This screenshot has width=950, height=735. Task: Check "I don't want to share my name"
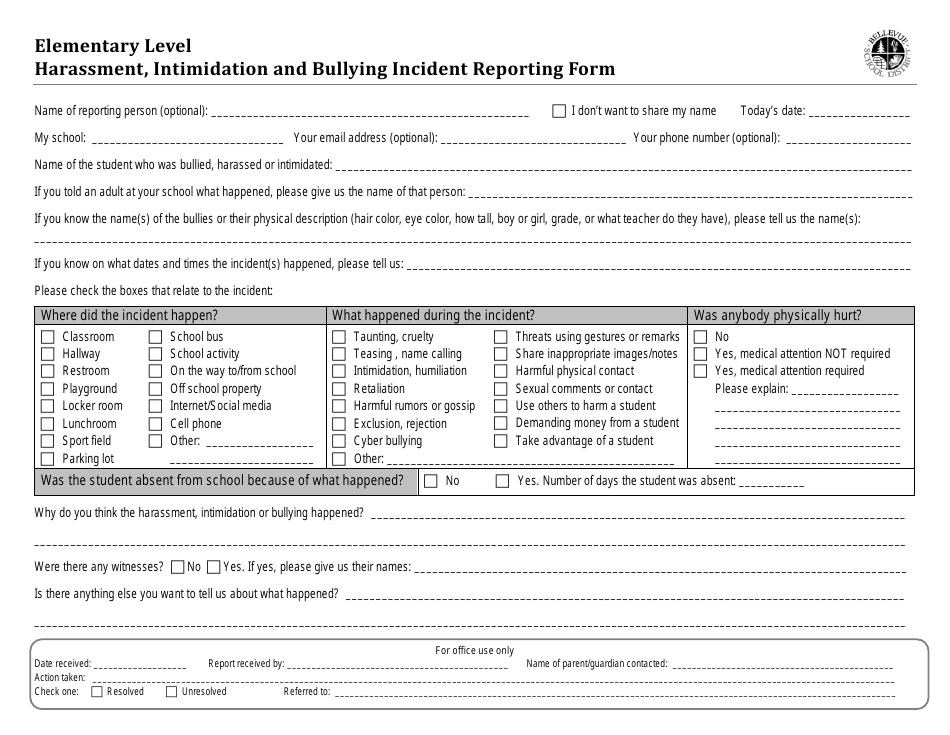point(559,110)
